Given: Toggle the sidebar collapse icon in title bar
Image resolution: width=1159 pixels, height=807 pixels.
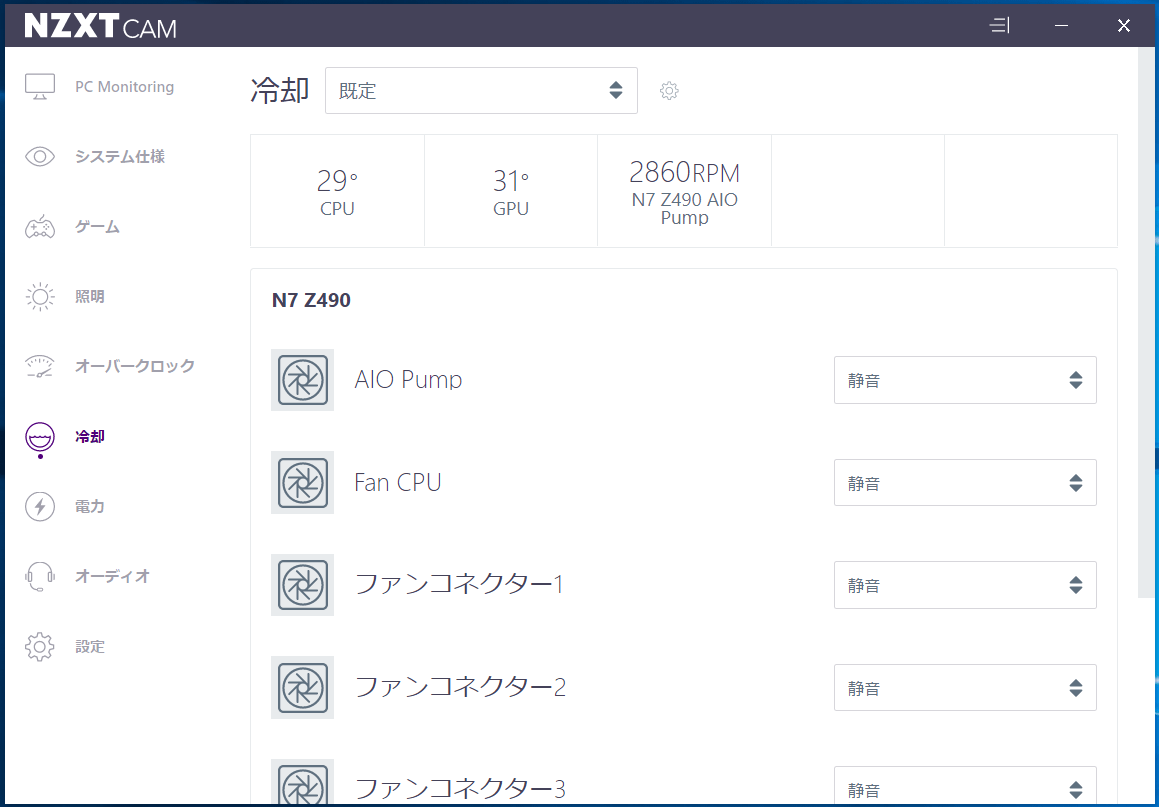Looking at the screenshot, I should tap(999, 26).
